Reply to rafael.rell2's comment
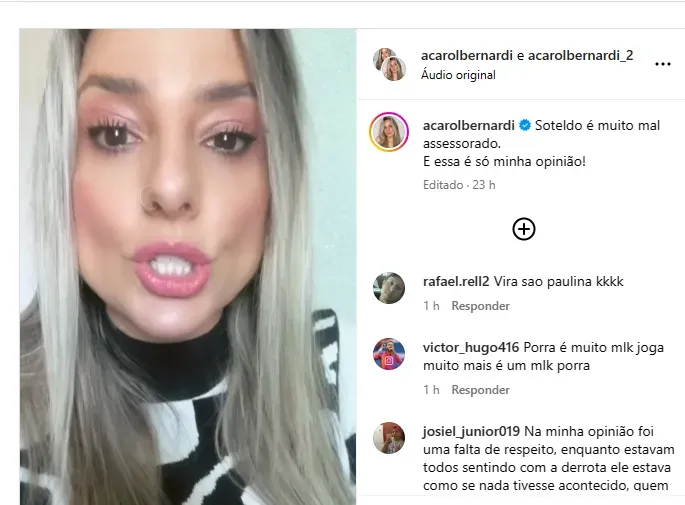685x505 pixels. click(x=481, y=306)
